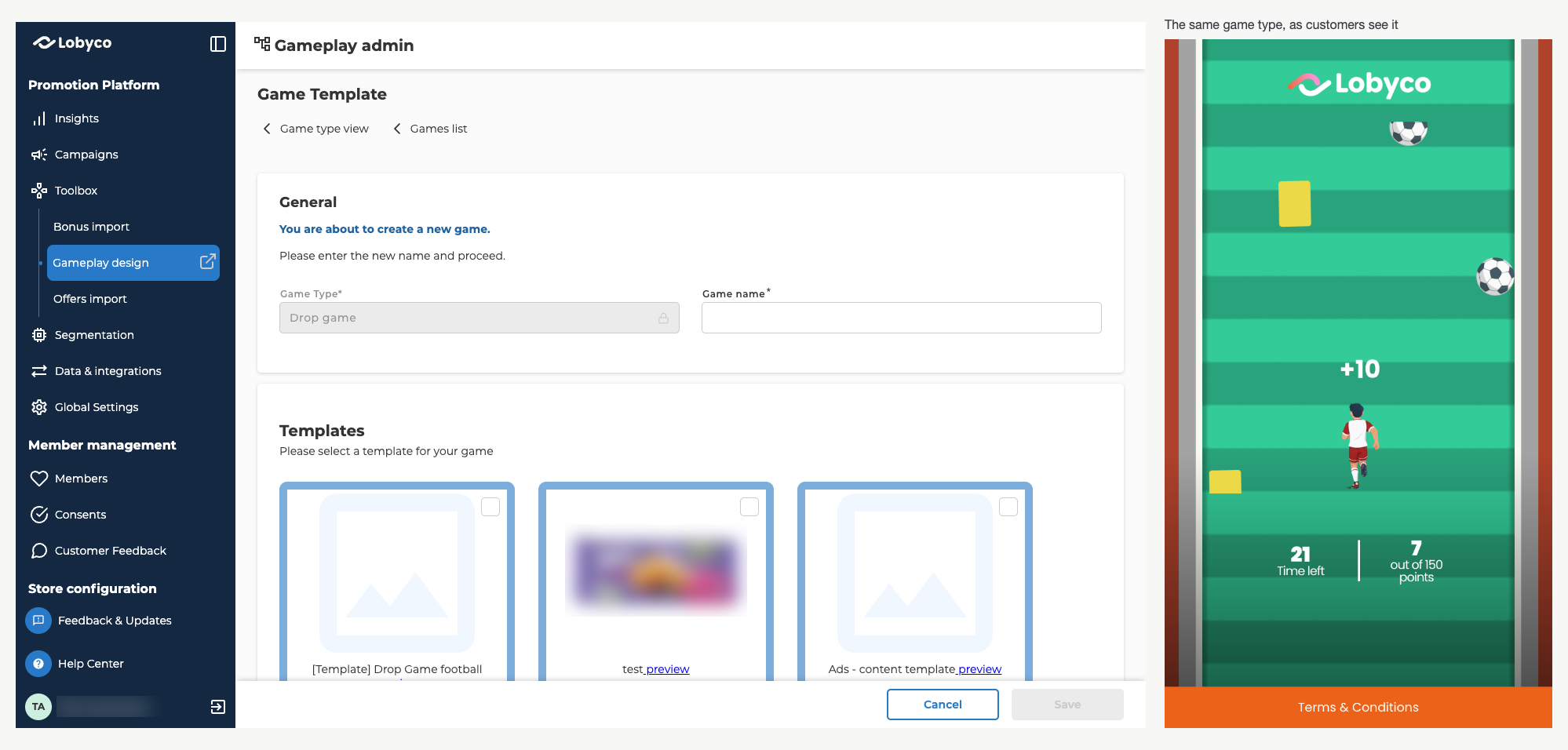Screen dimensions: 1568x750
Task: Open the locked Game Type dropdown
Action: tap(480, 318)
